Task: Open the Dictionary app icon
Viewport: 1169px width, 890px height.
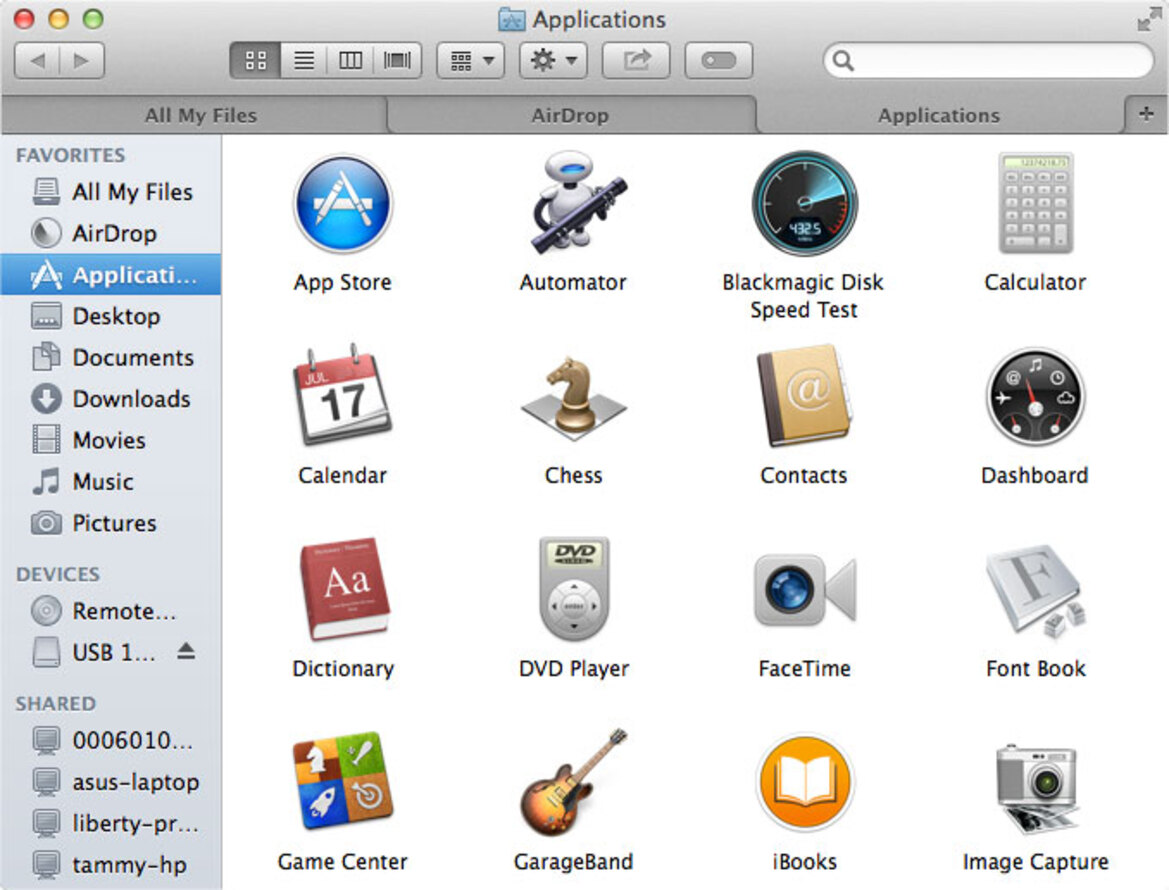Action: point(343,589)
